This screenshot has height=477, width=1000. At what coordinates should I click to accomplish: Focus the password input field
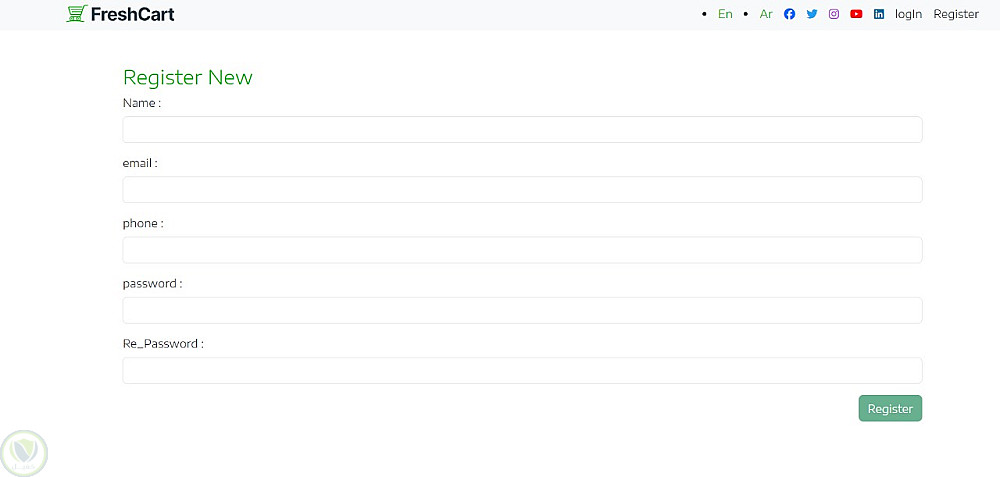(x=522, y=310)
